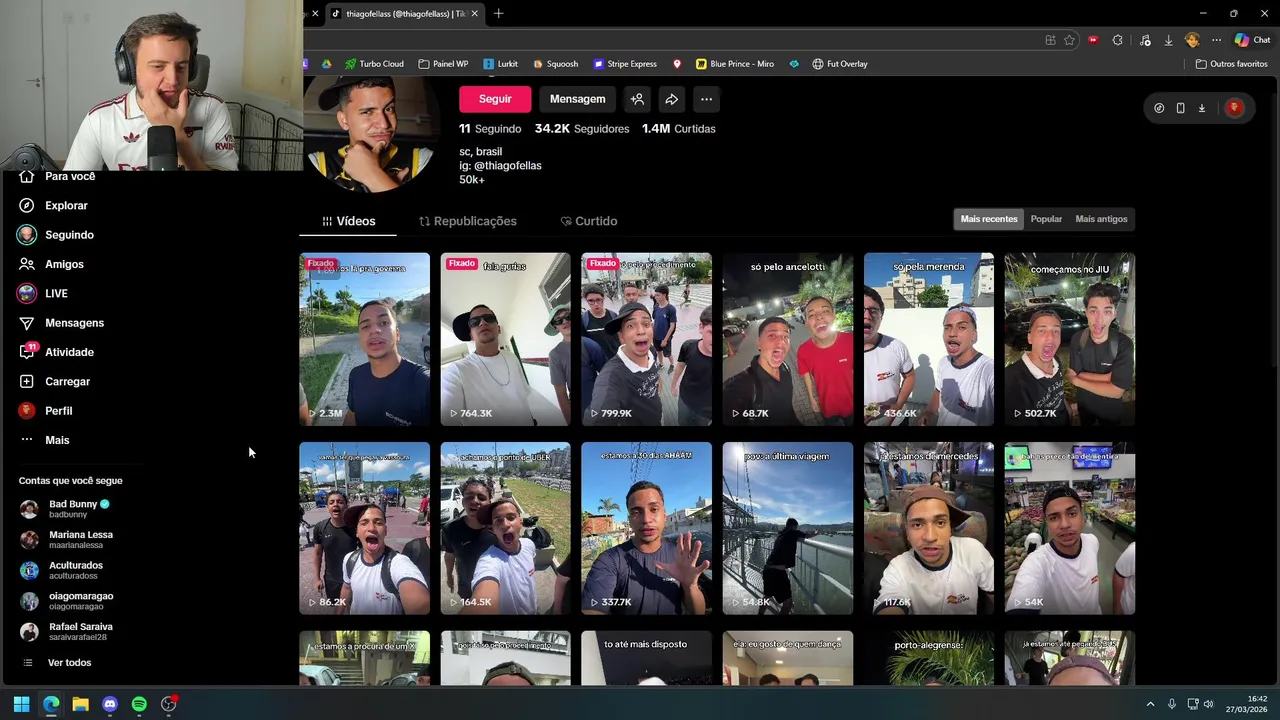Switch to the Republicações tab
The image size is (1280, 720).
click(x=467, y=221)
